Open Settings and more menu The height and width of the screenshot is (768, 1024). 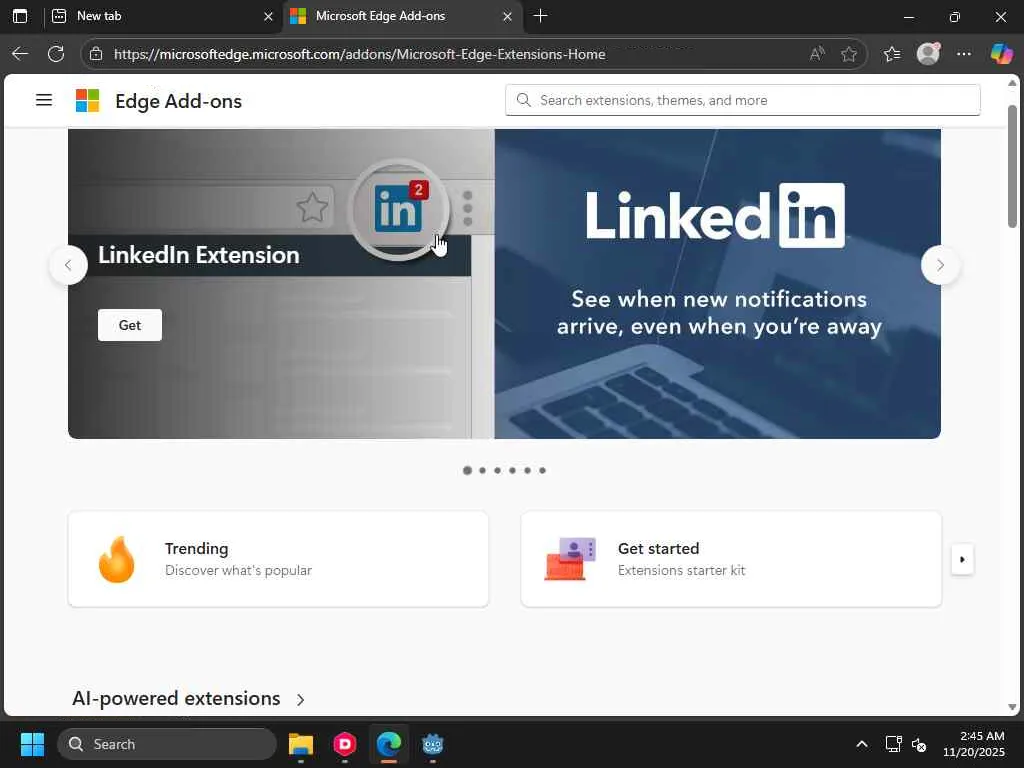(964, 54)
